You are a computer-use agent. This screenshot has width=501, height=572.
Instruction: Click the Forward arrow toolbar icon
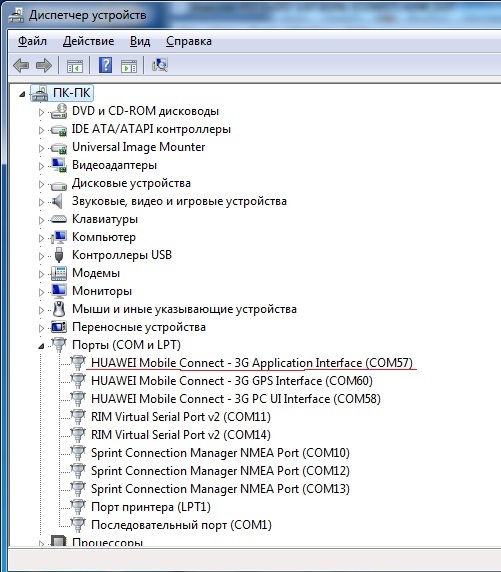[x=44, y=66]
